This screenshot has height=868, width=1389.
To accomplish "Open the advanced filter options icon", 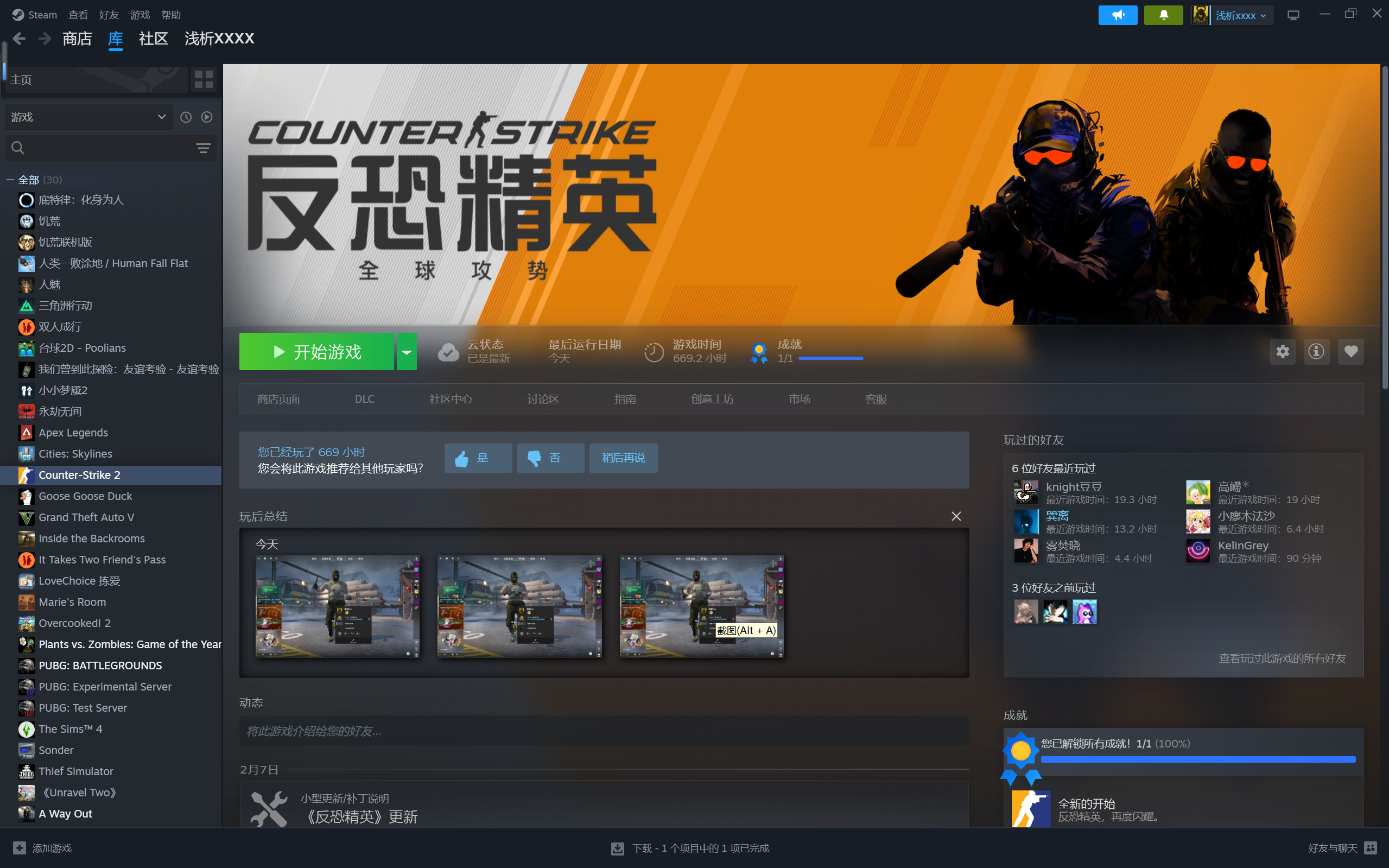I will (203, 148).
